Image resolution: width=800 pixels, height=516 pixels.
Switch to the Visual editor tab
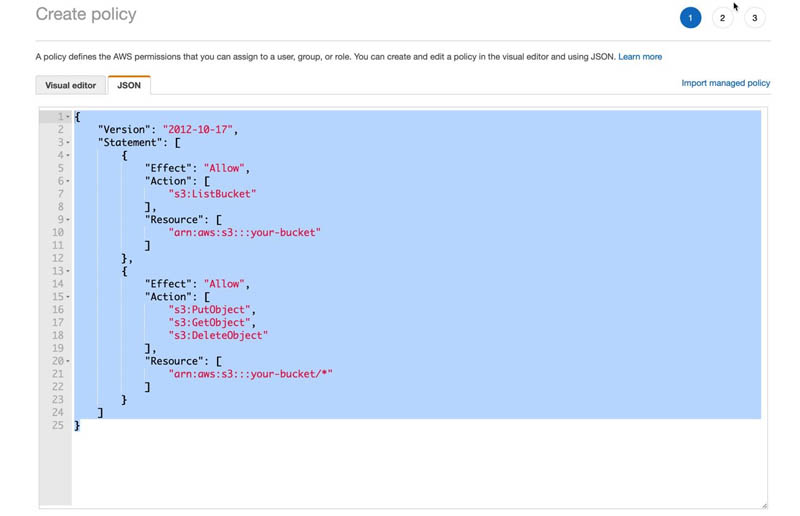coord(70,85)
